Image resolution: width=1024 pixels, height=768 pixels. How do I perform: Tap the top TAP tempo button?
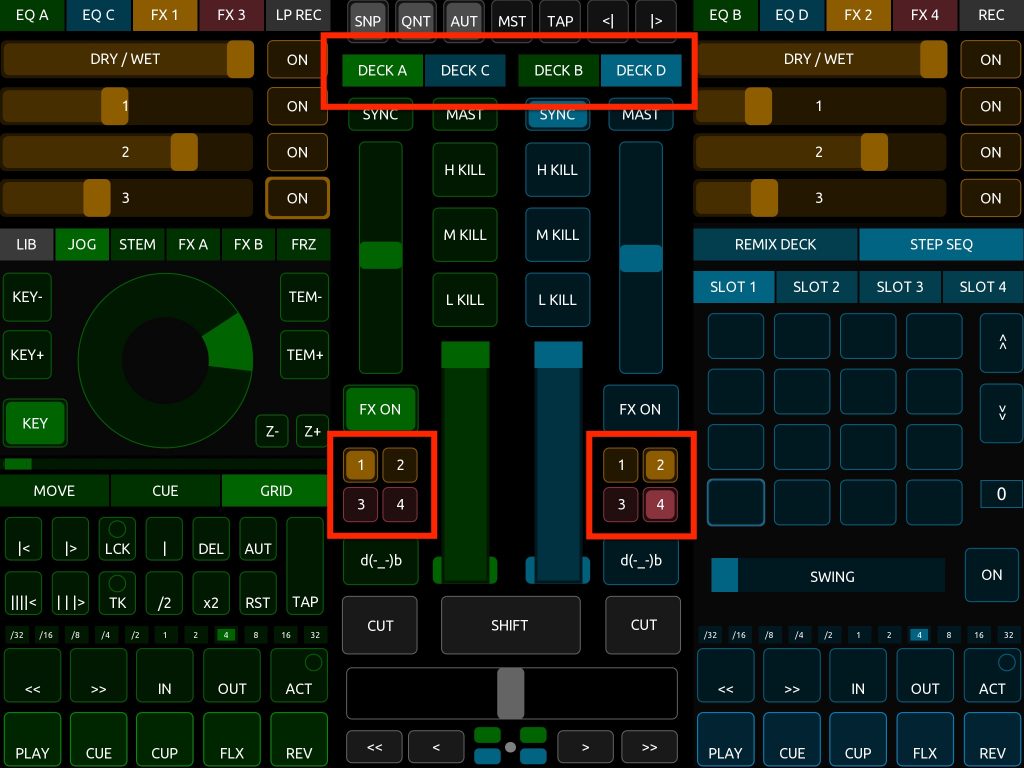[x=560, y=21]
